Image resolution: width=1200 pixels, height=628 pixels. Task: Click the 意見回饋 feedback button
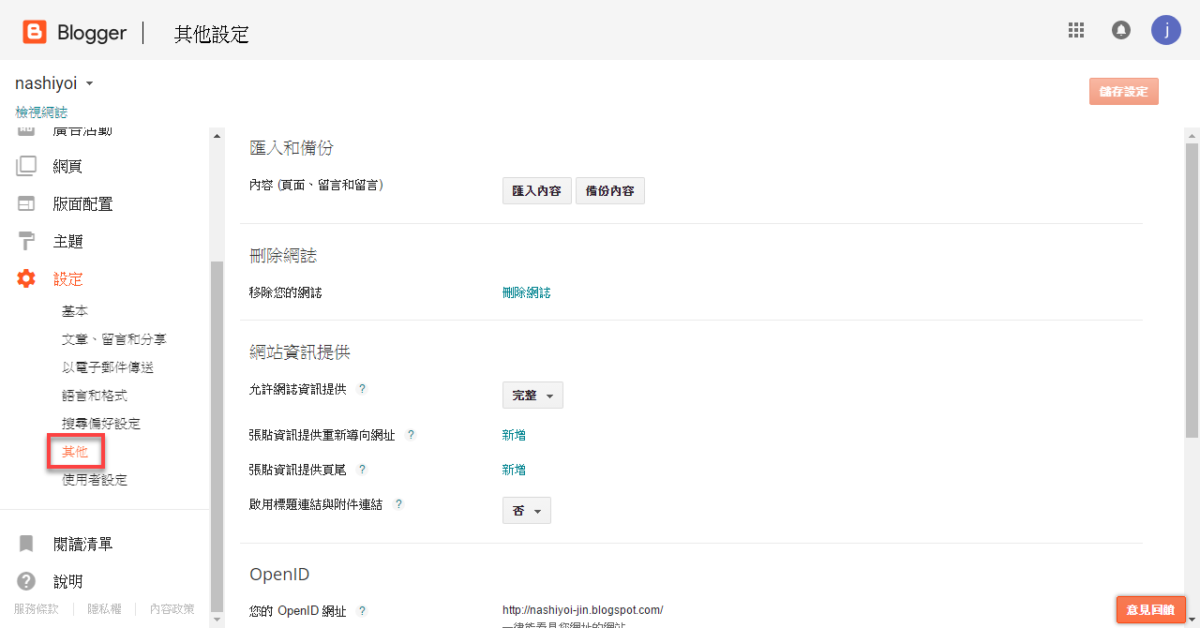click(x=1151, y=609)
